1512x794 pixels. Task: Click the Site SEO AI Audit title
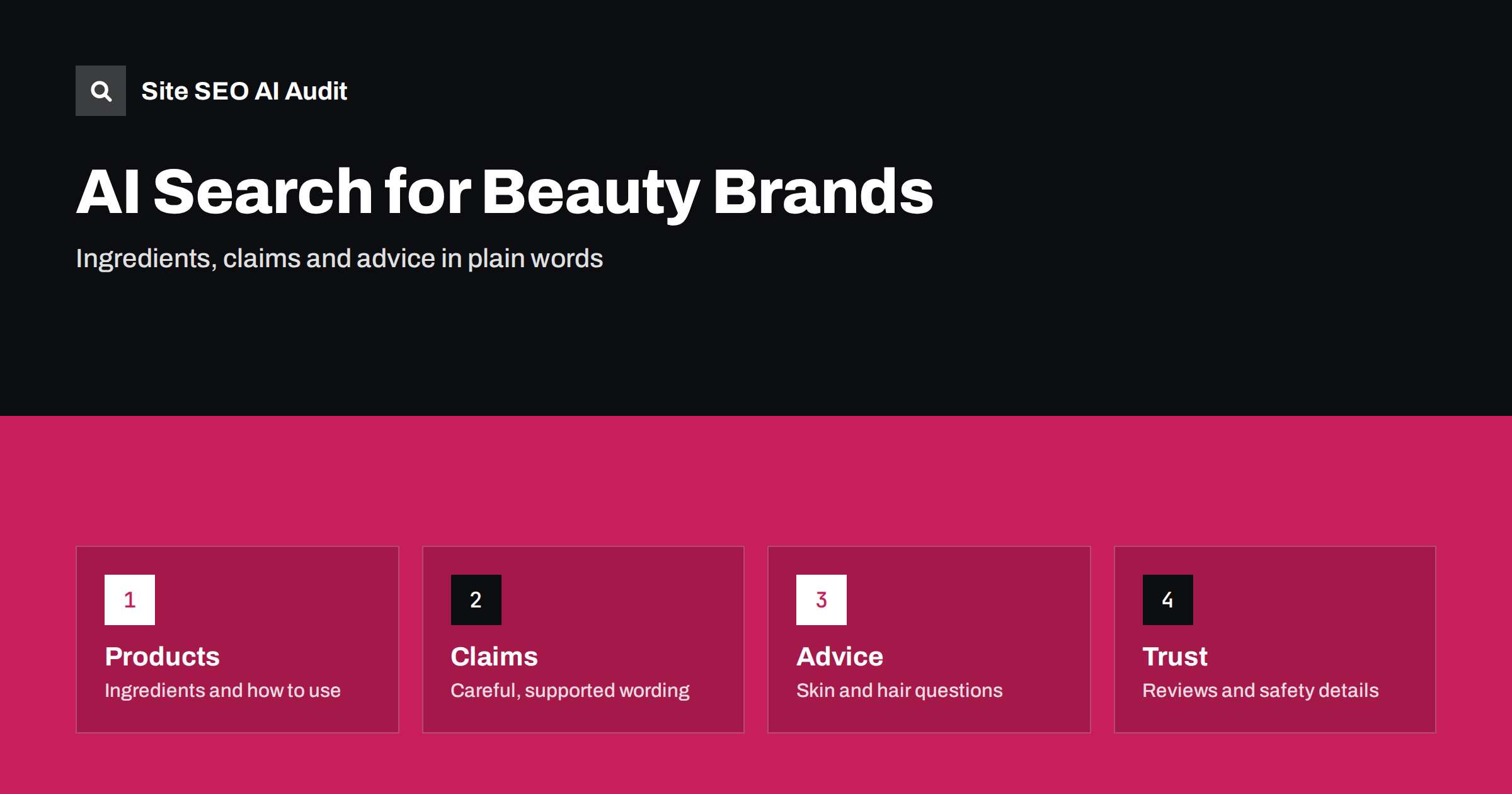(244, 91)
